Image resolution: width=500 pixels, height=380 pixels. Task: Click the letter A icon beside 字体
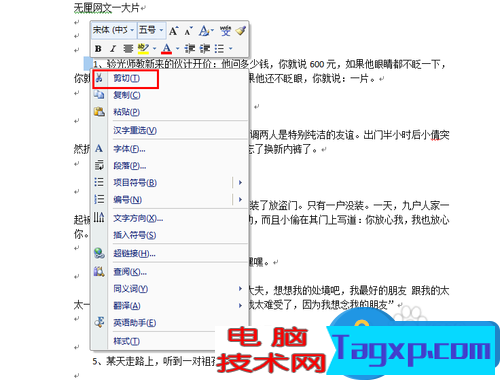(x=99, y=148)
